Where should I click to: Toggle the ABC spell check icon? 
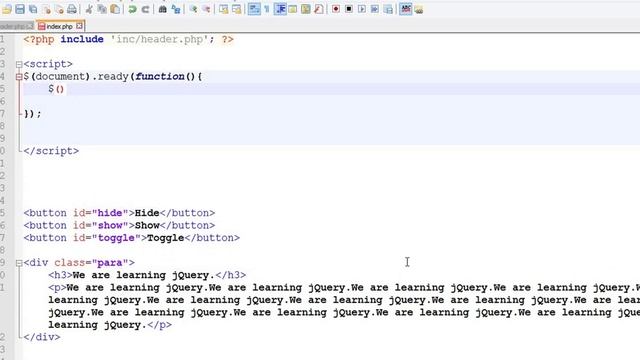pyautogui.click(x=406, y=9)
